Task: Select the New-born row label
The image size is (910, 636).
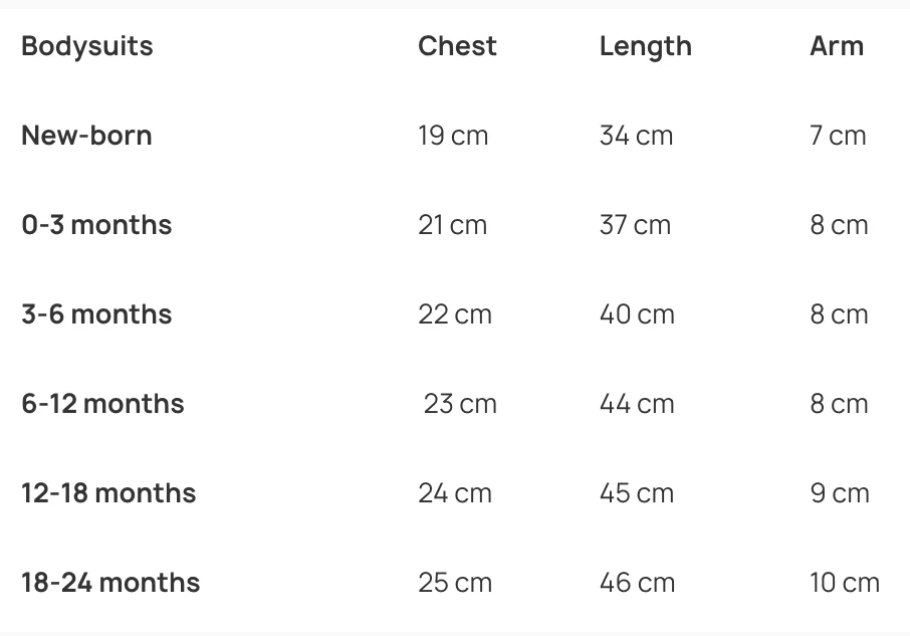Action: coord(87,135)
